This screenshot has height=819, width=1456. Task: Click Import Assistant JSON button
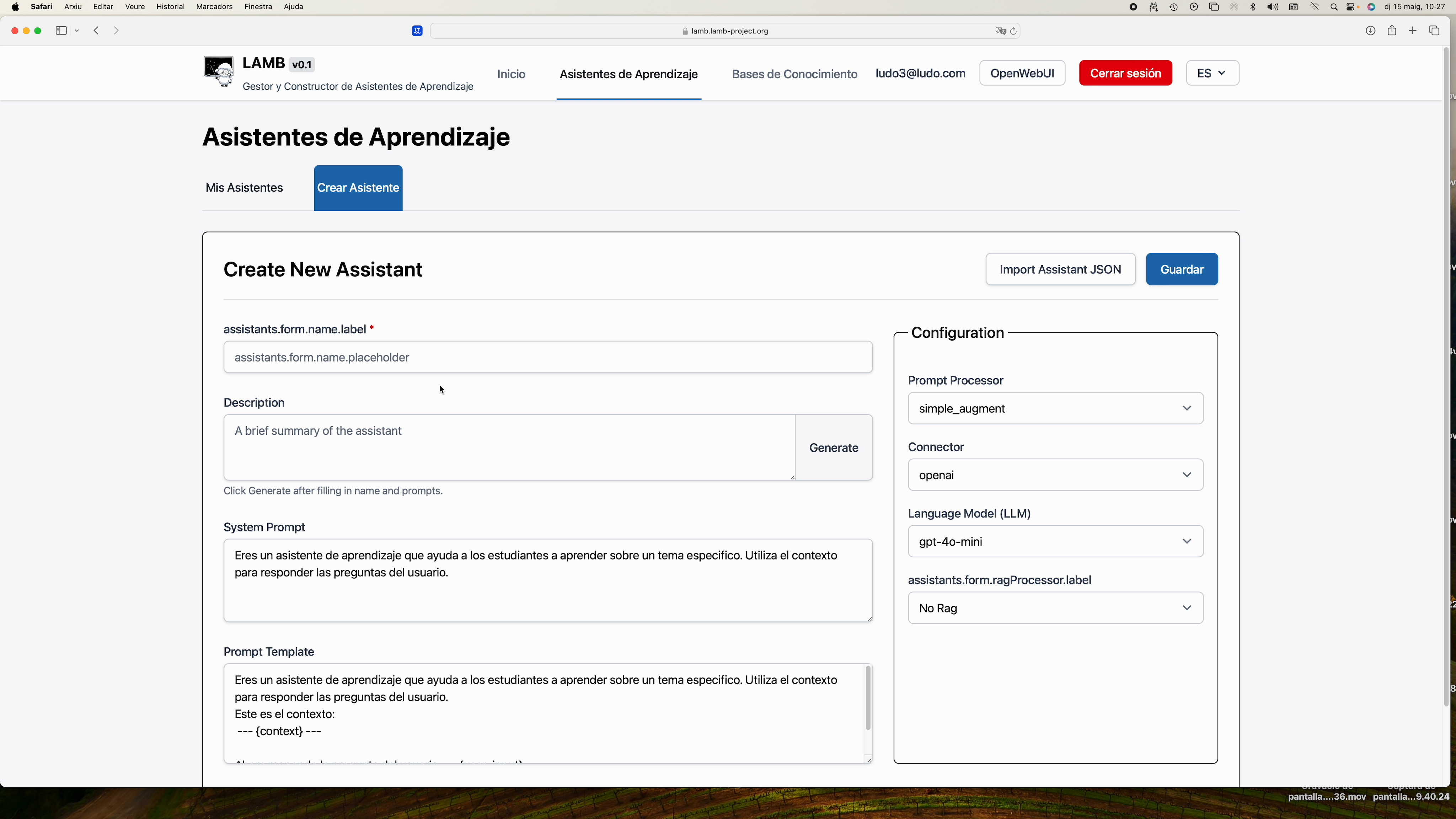[1060, 269]
